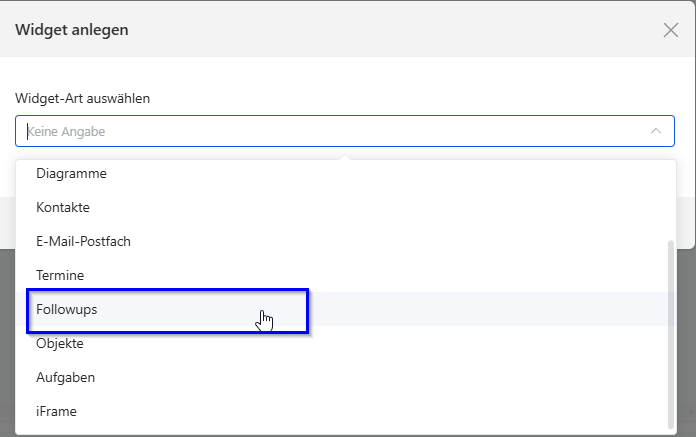Viewport: 696px width, 437px height.
Task: Click the dropdown's small pointer notch
Action: [x=345, y=157]
